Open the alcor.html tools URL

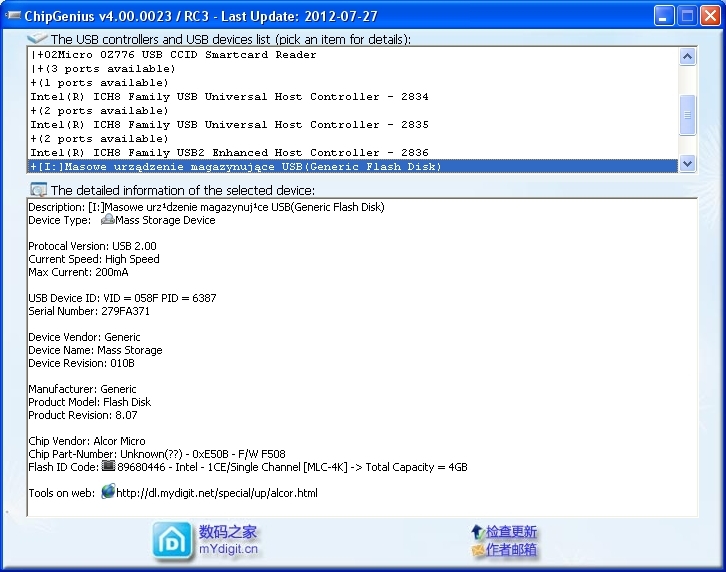click(x=217, y=493)
